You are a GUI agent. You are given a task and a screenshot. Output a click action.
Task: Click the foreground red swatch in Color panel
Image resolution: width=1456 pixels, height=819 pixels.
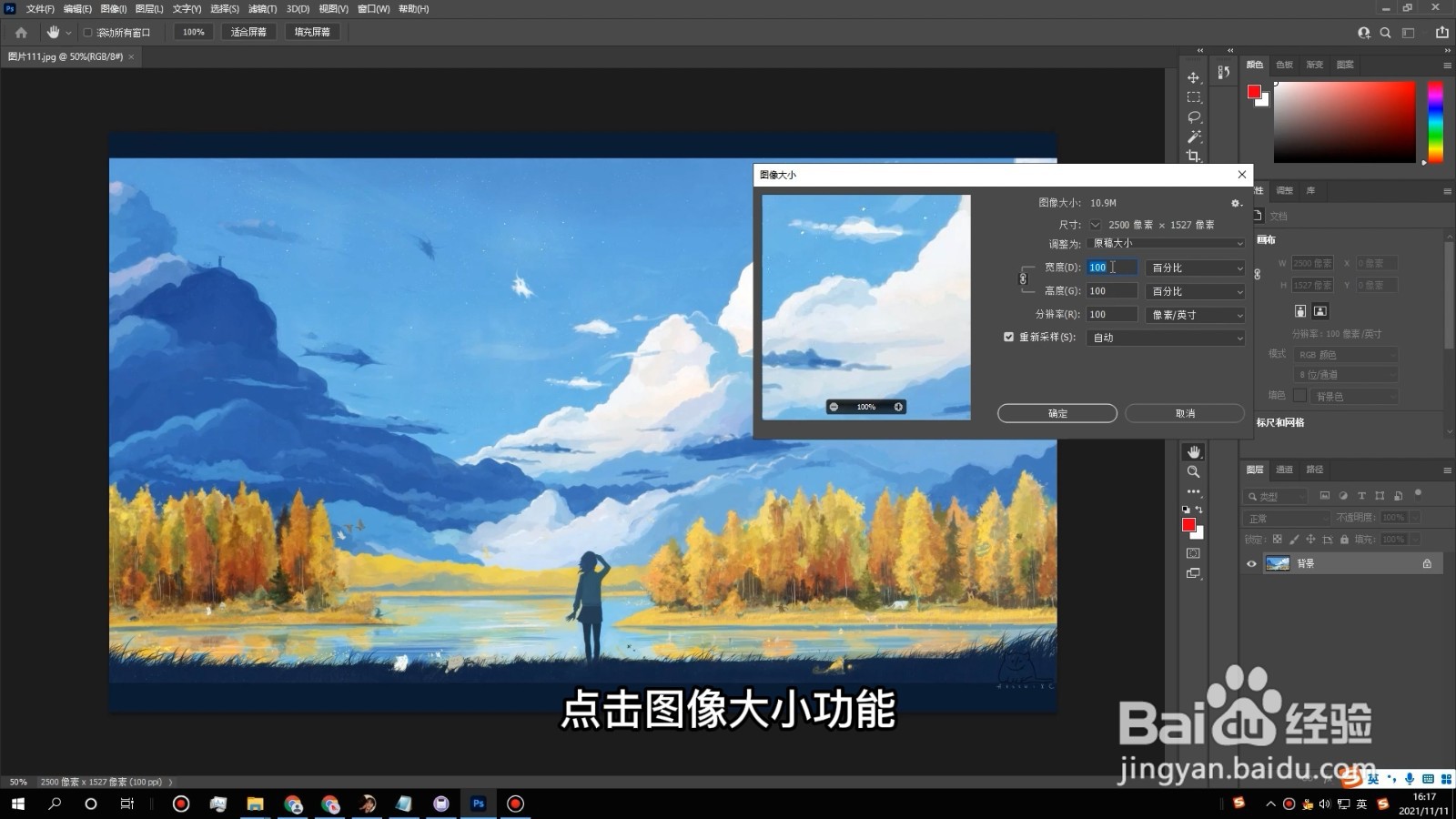(1254, 91)
